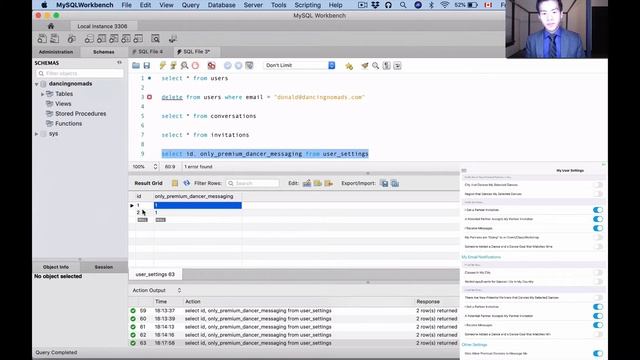This screenshot has width=640, height=360.
Task: Open macOS Spotlight search icon
Action: point(403,5)
